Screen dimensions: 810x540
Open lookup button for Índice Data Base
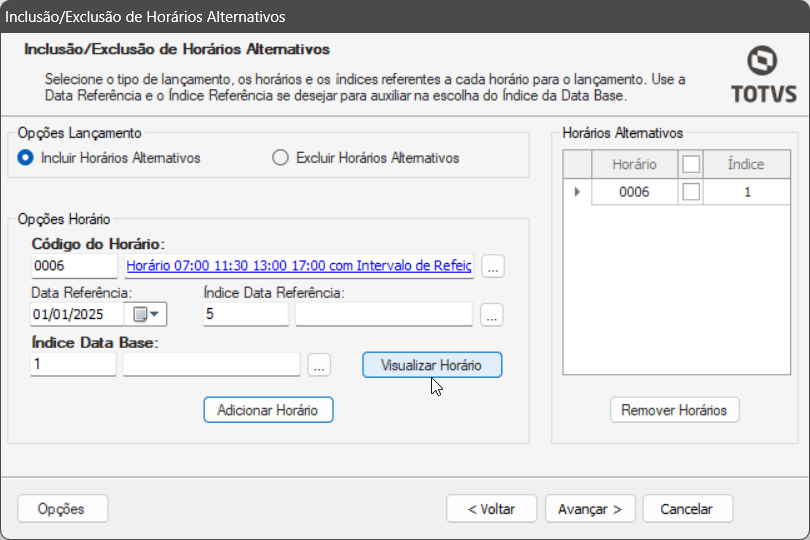(319, 365)
